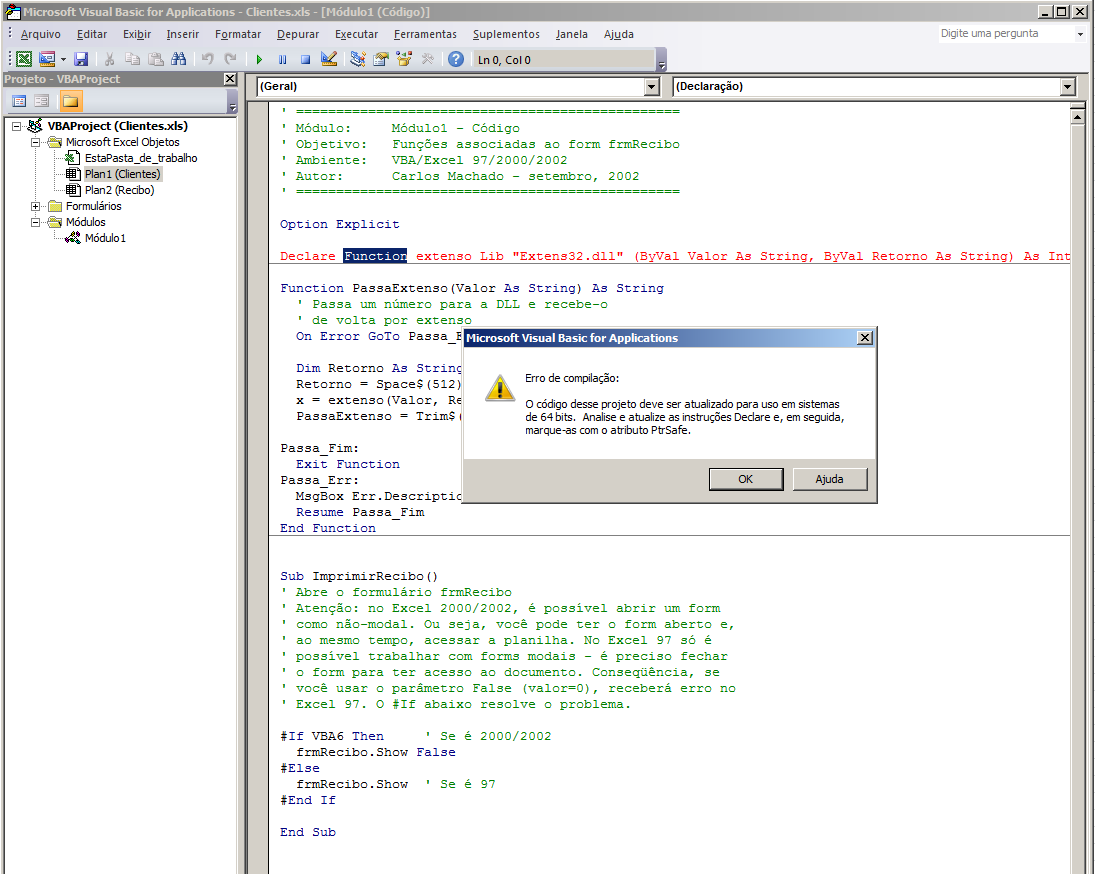Select Módulo1 in project tree

[x=105, y=239]
